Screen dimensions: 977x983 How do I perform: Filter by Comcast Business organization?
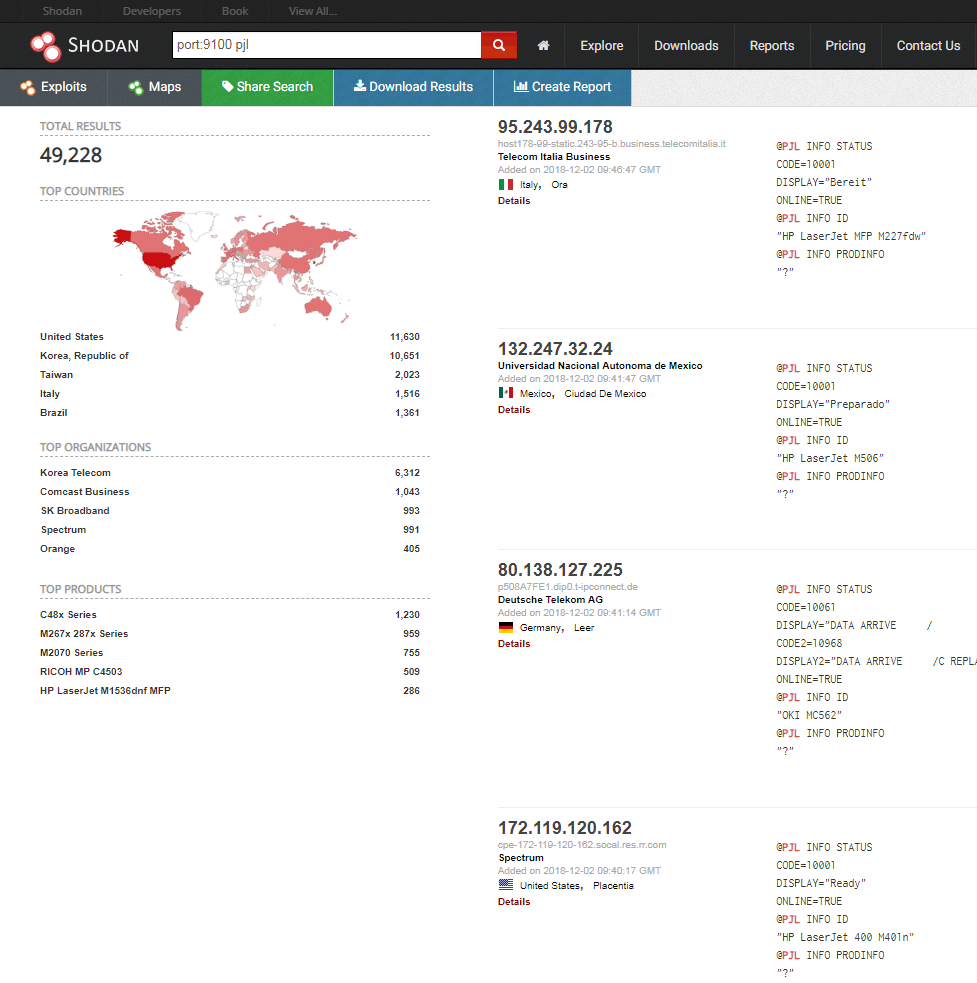(x=85, y=492)
